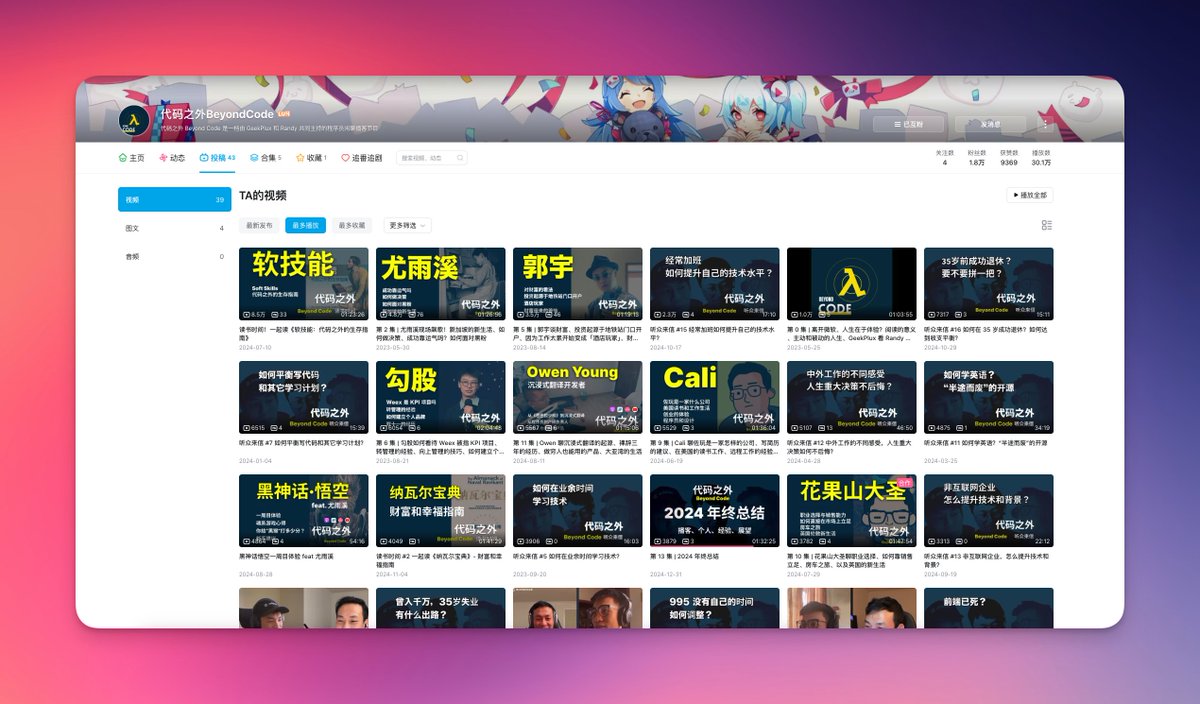The height and width of the screenshot is (704, 1200).
Task: View the 关注数 following count
Action: (x=944, y=158)
